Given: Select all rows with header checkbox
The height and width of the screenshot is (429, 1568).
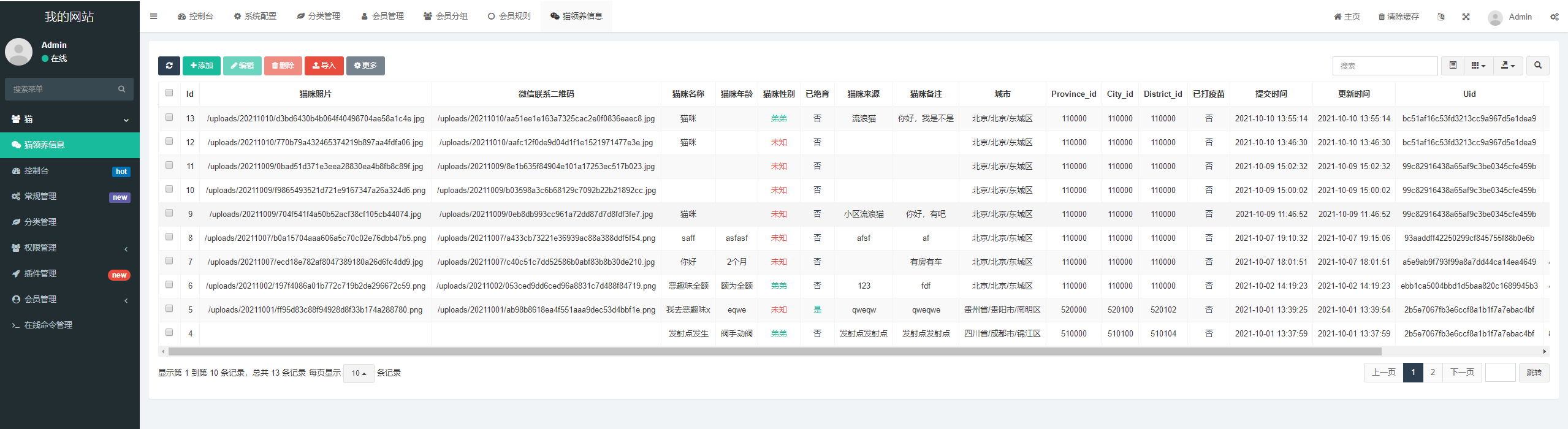Looking at the screenshot, I should 169,93.
